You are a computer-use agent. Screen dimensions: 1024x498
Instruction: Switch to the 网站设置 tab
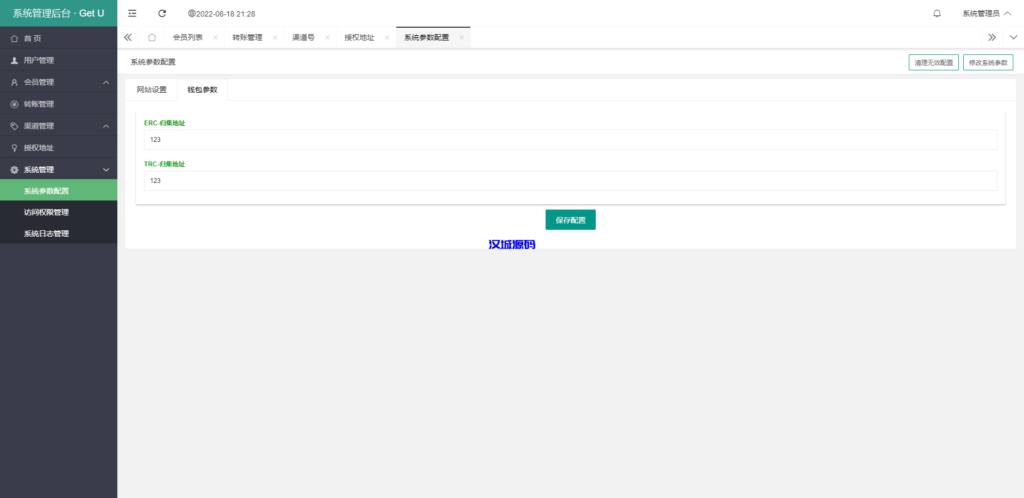click(151, 89)
